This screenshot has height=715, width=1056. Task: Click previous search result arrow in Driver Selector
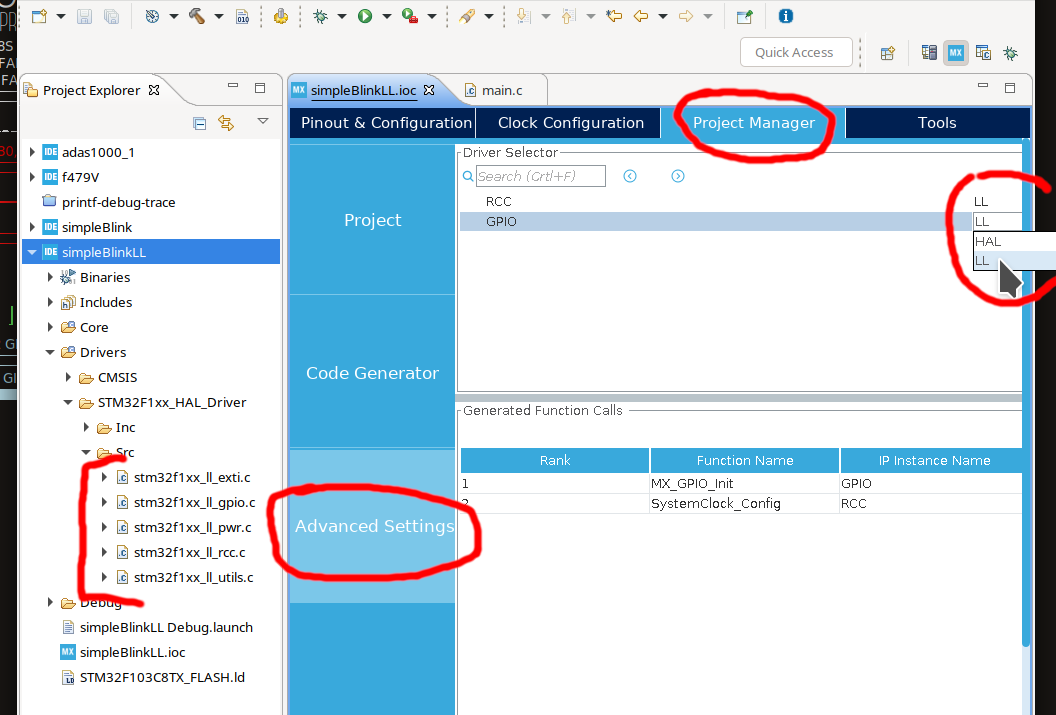pos(630,176)
